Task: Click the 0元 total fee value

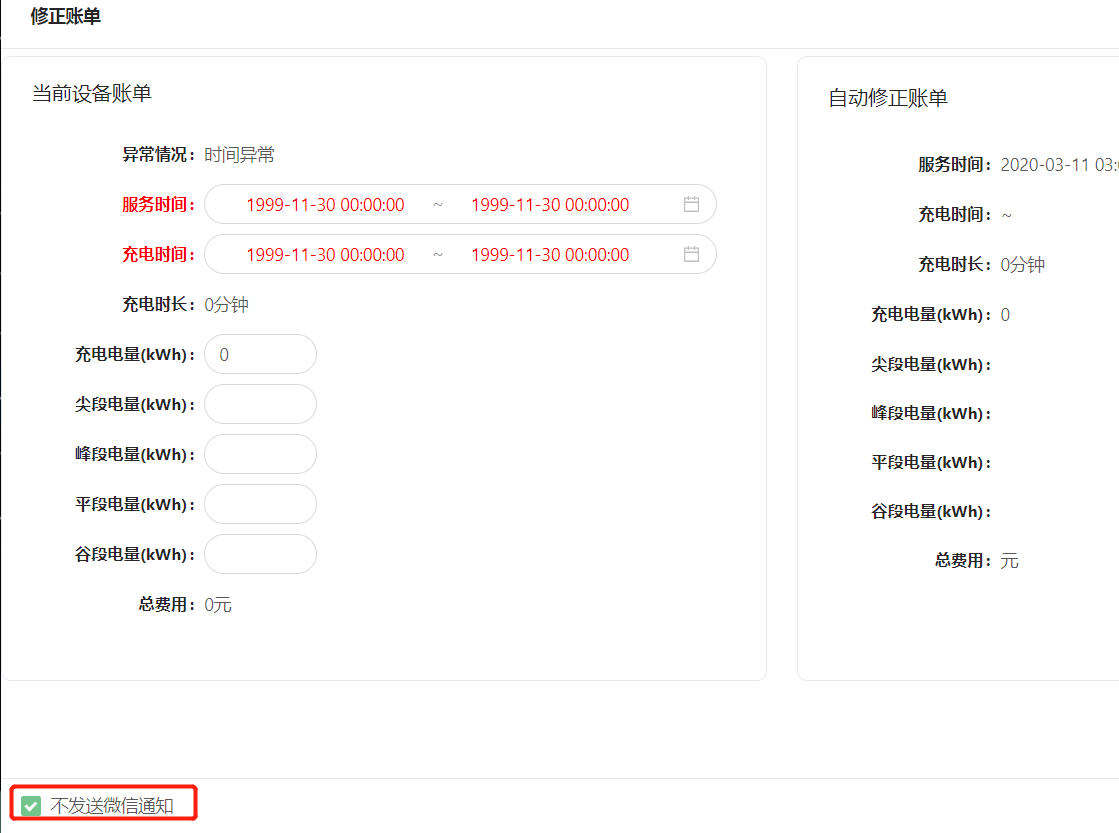Action: (218, 605)
